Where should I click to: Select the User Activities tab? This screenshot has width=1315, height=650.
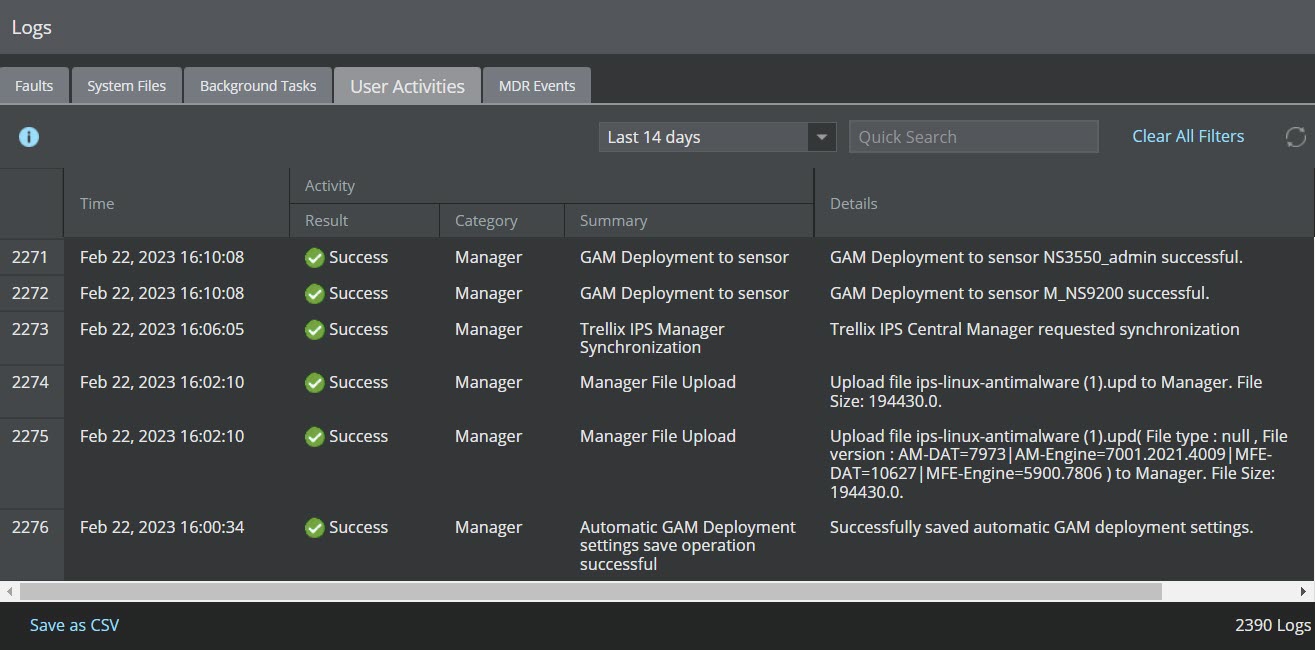(407, 86)
